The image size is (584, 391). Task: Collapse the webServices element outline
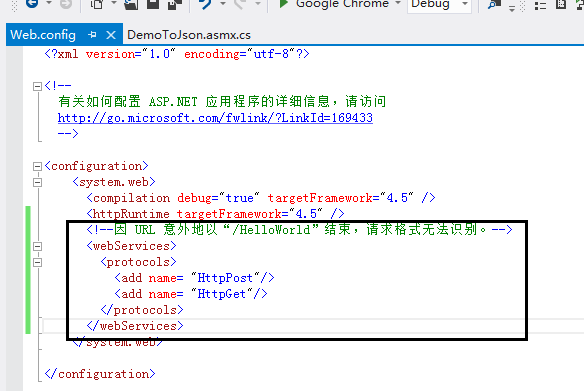[x=37, y=246]
